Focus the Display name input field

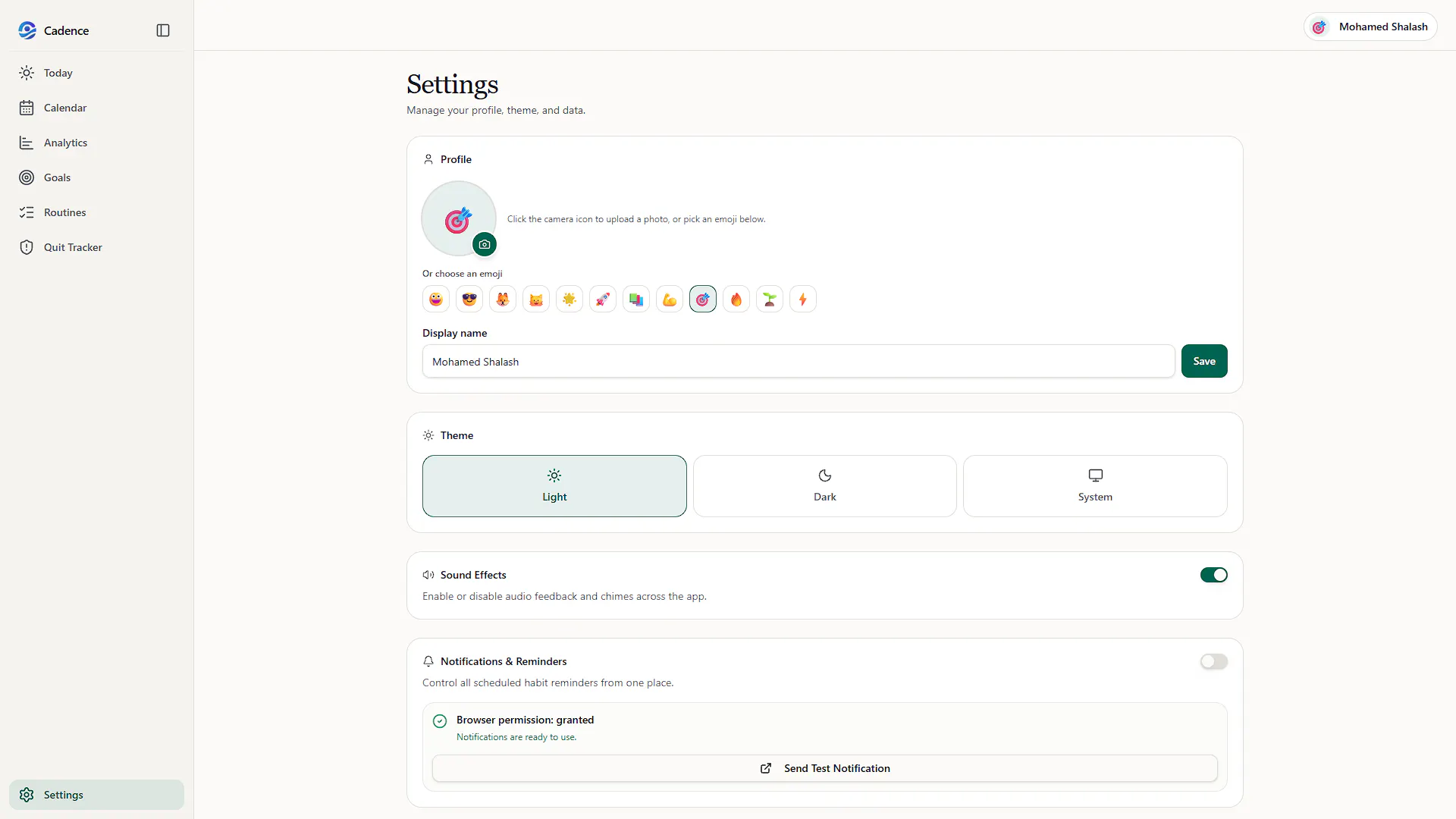pos(799,362)
